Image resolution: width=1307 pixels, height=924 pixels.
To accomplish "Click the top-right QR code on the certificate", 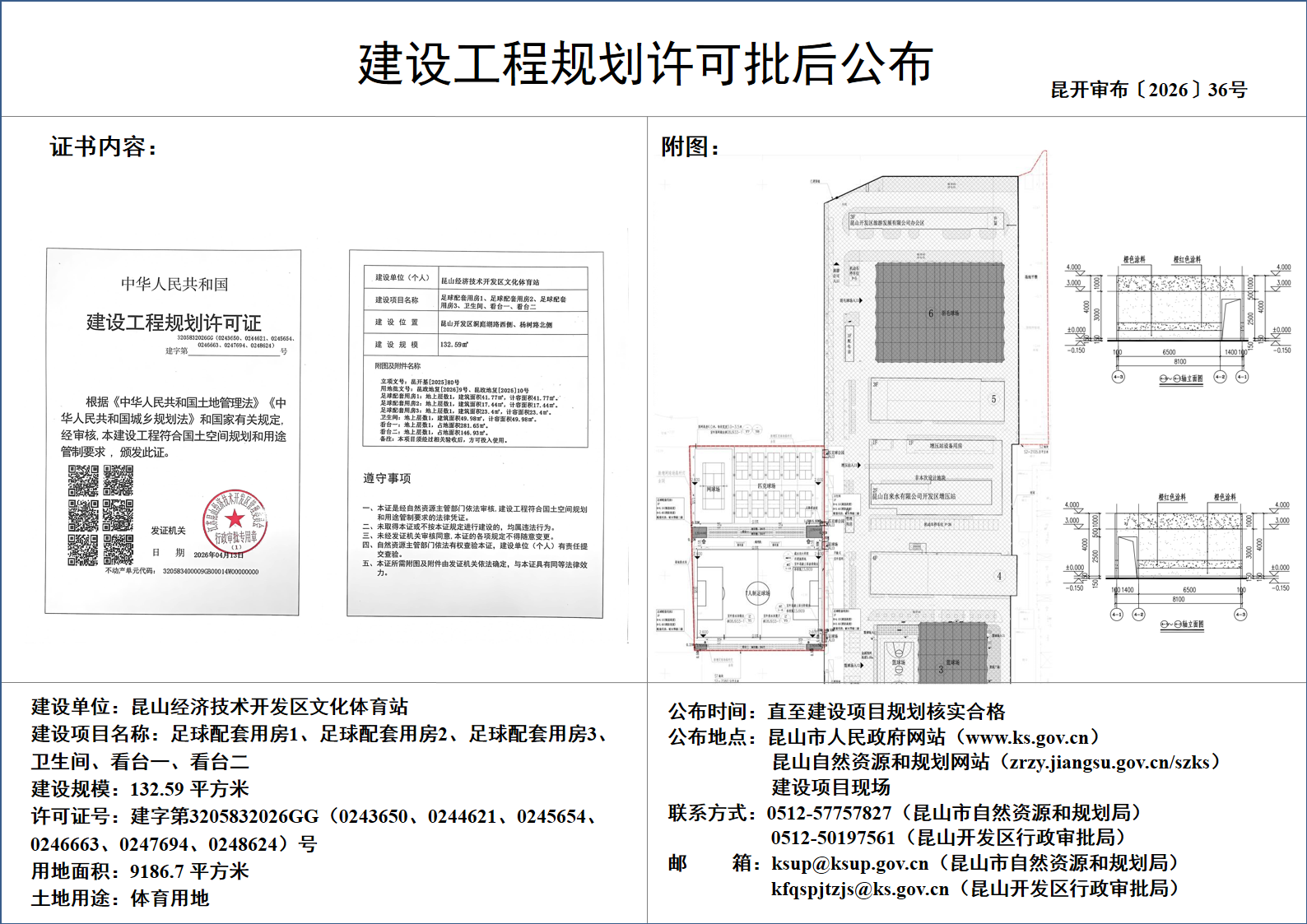I will 118,481.
